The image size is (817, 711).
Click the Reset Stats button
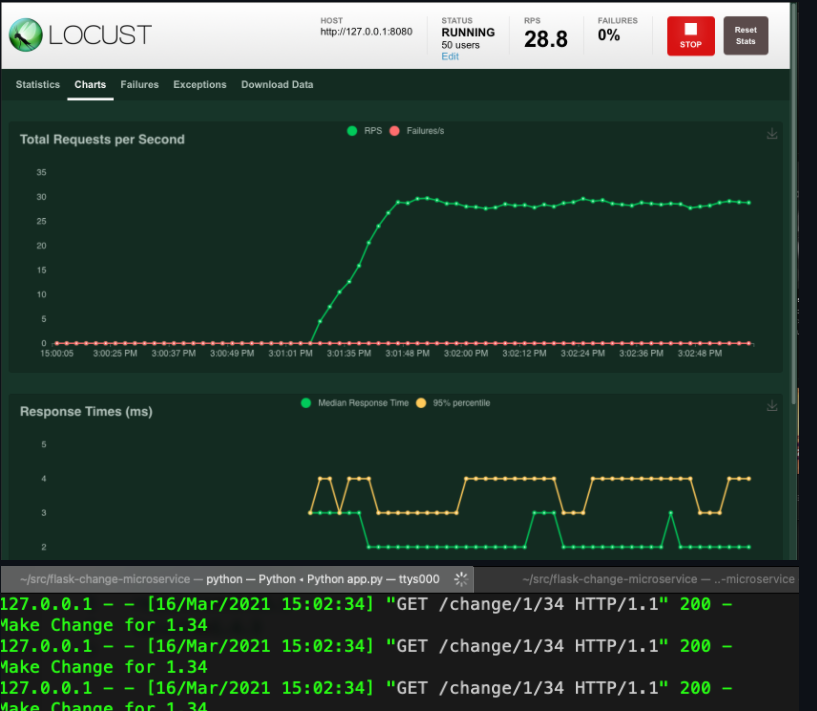coord(745,36)
